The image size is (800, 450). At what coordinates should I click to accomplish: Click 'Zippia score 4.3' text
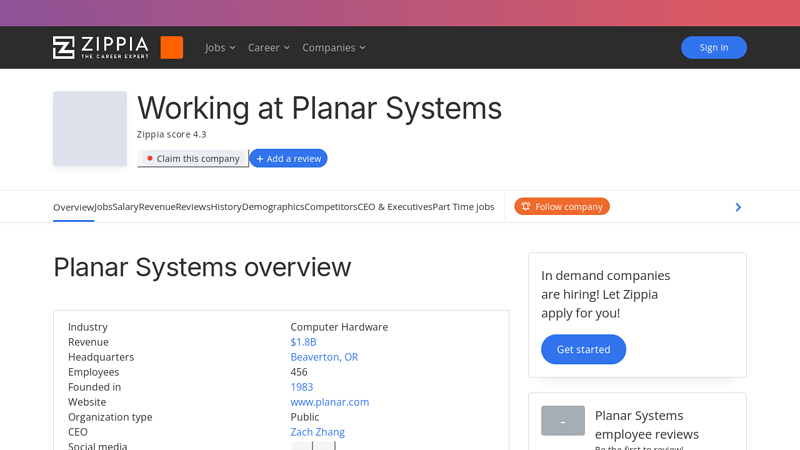coord(171,134)
